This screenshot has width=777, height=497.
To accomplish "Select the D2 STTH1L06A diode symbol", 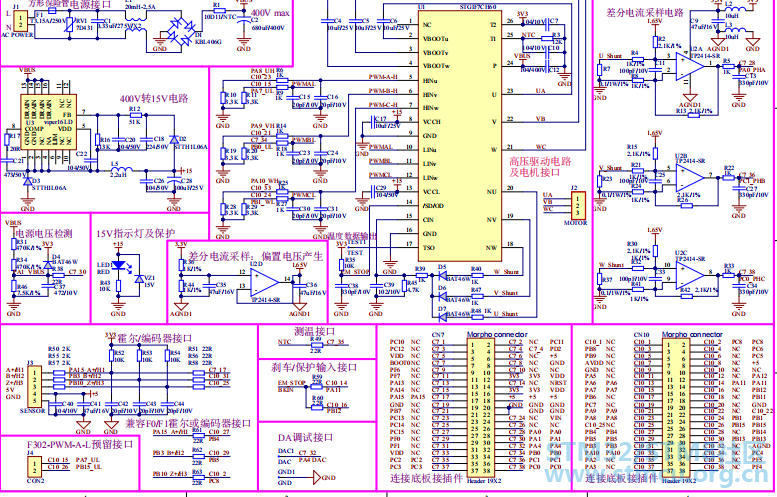I will pyautogui.click(x=174, y=140).
